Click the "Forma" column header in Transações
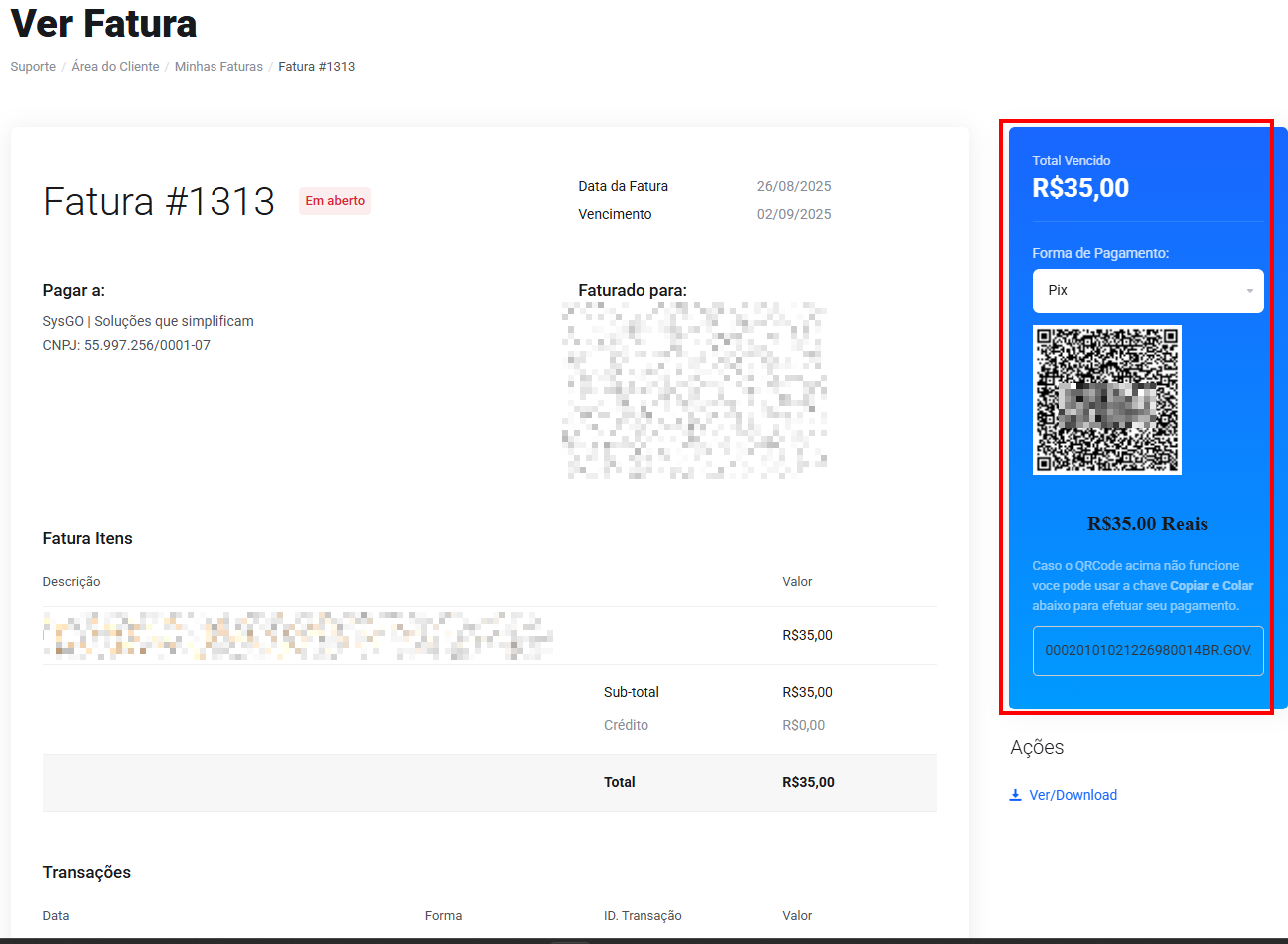Image resolution: width=1288 pixels, height=944 pixels. point(443,915)
